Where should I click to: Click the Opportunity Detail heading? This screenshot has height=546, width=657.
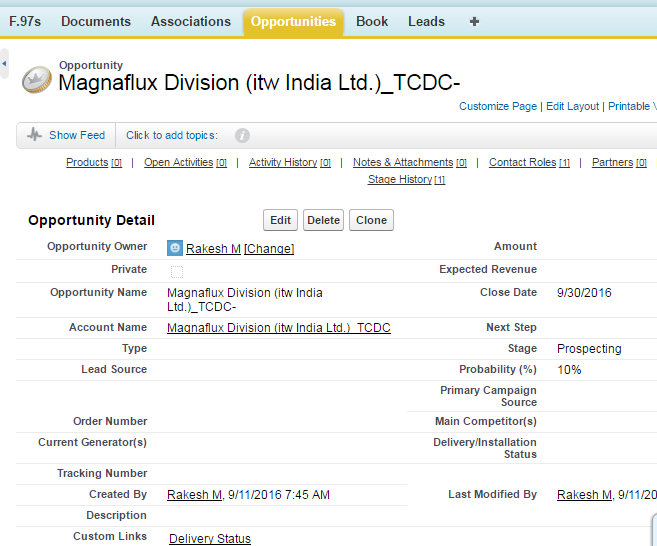click(x=91, y=220)
